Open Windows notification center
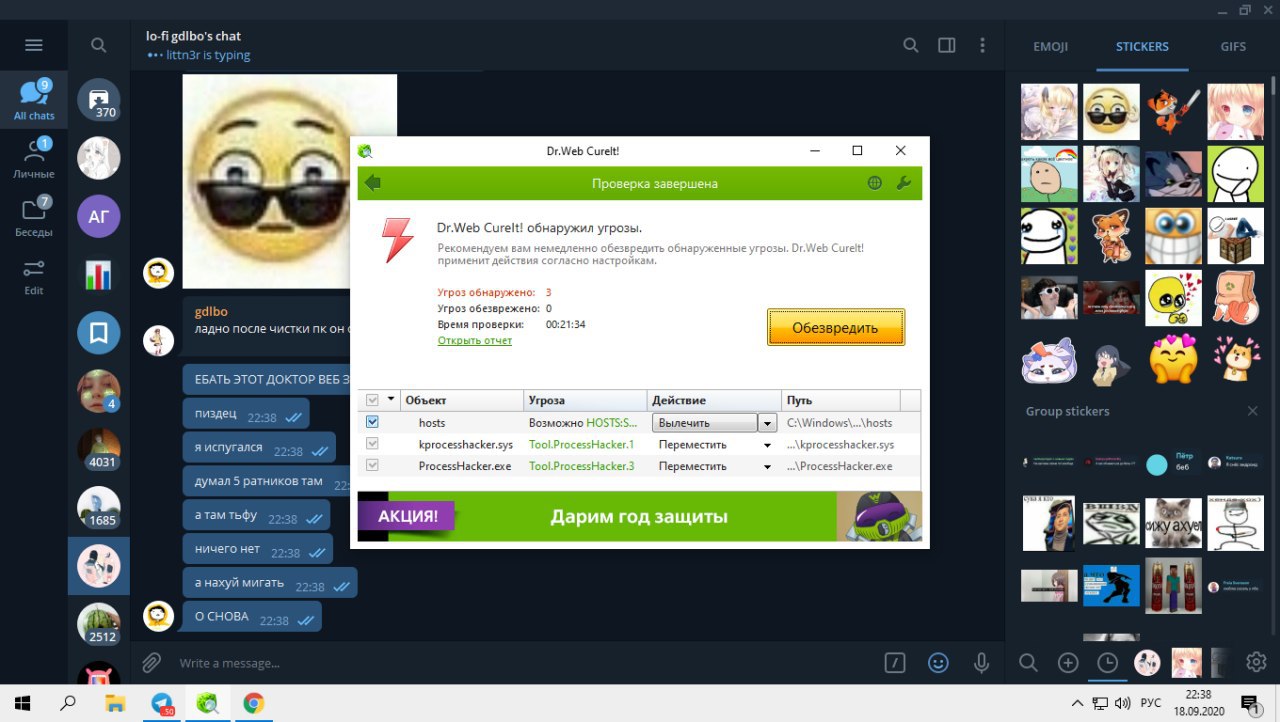 [x=1249, y=703]
